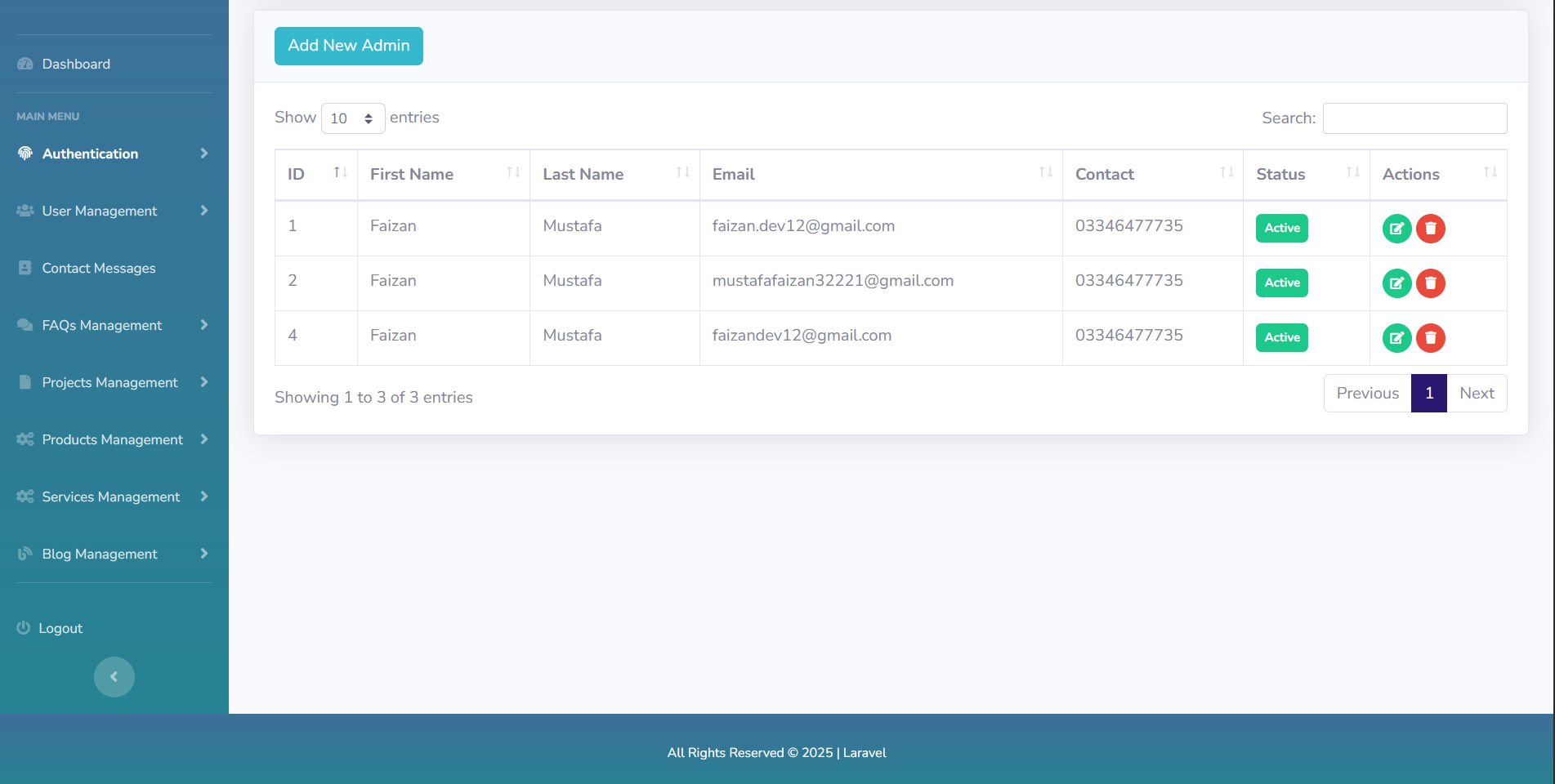Screen dimensions: 1555x784
Task: Sort by Email using sort arrows
Action: pos(1046,172)
